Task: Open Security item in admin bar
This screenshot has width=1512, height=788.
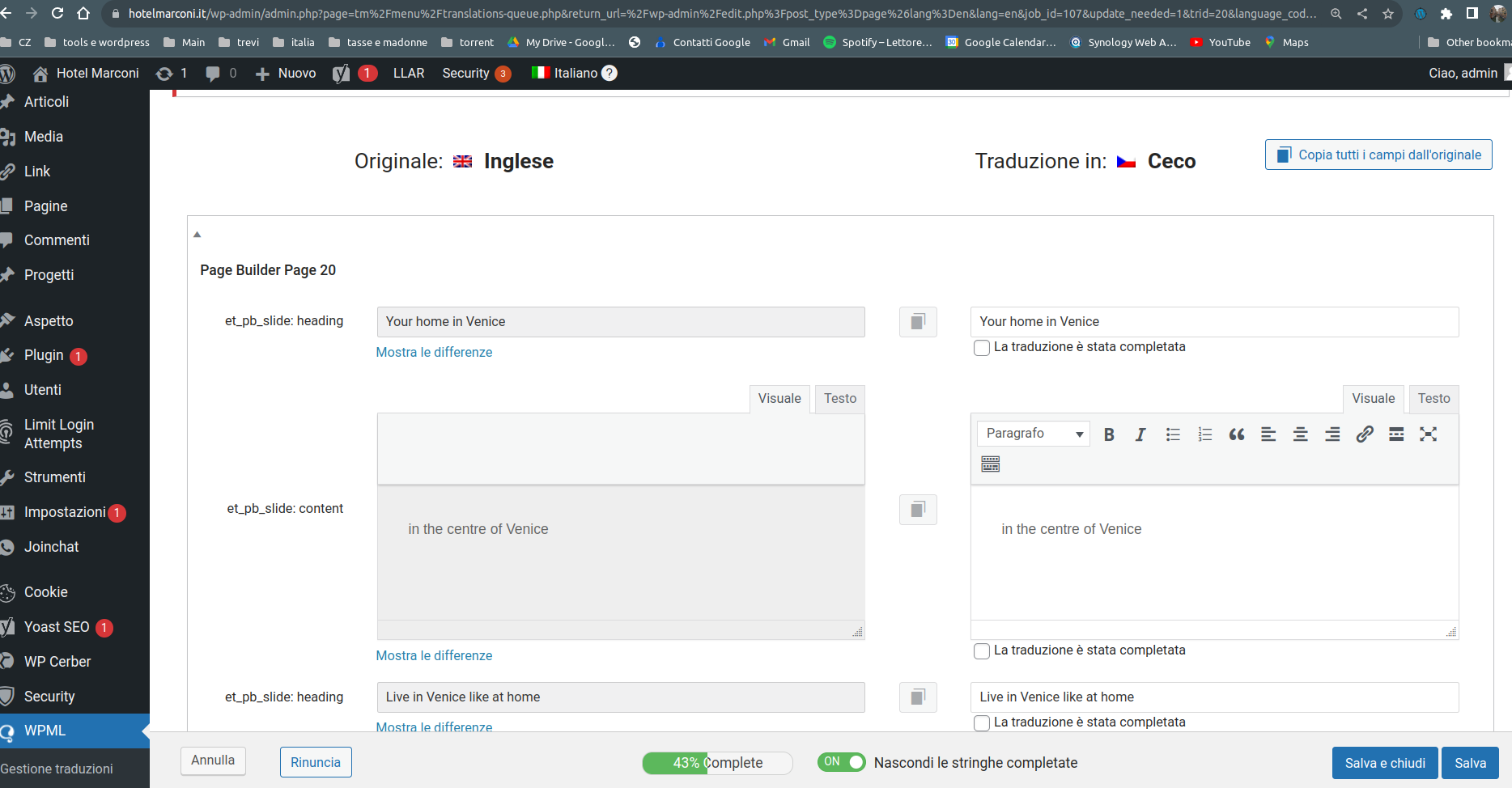Action: 476,73
